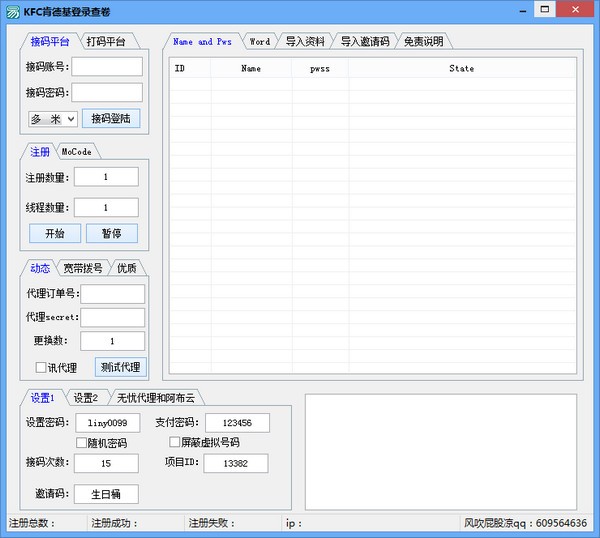600x538 pixels.
Task: Minimize the KFC window
Action: [523, 11]
